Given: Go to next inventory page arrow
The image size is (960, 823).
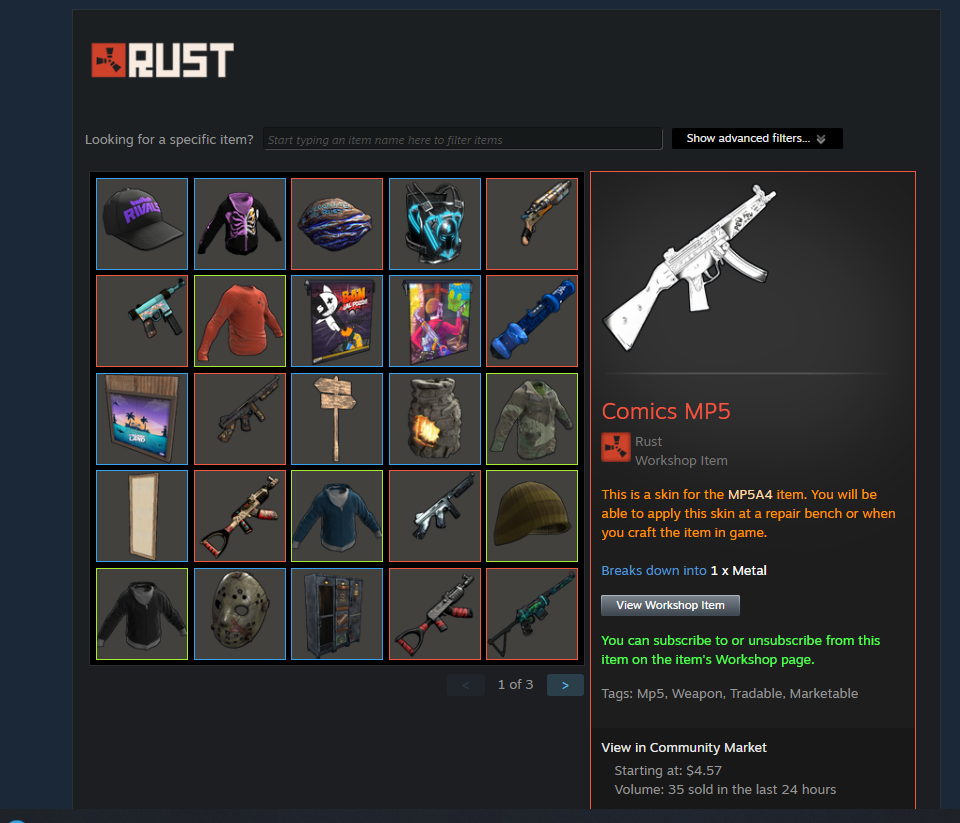Looking at the screenshot, I should [x=565, y=685].
